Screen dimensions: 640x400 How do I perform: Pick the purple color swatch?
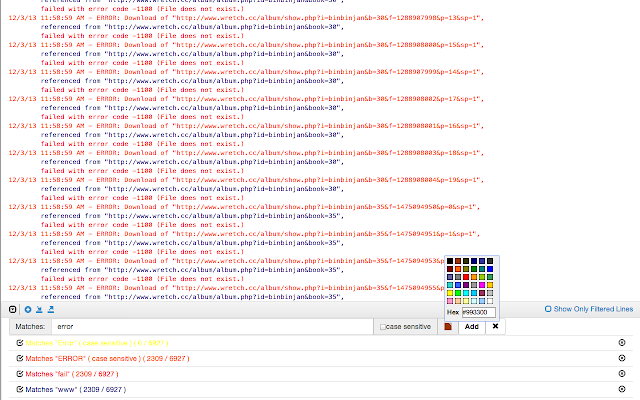(x=466, y=285)
